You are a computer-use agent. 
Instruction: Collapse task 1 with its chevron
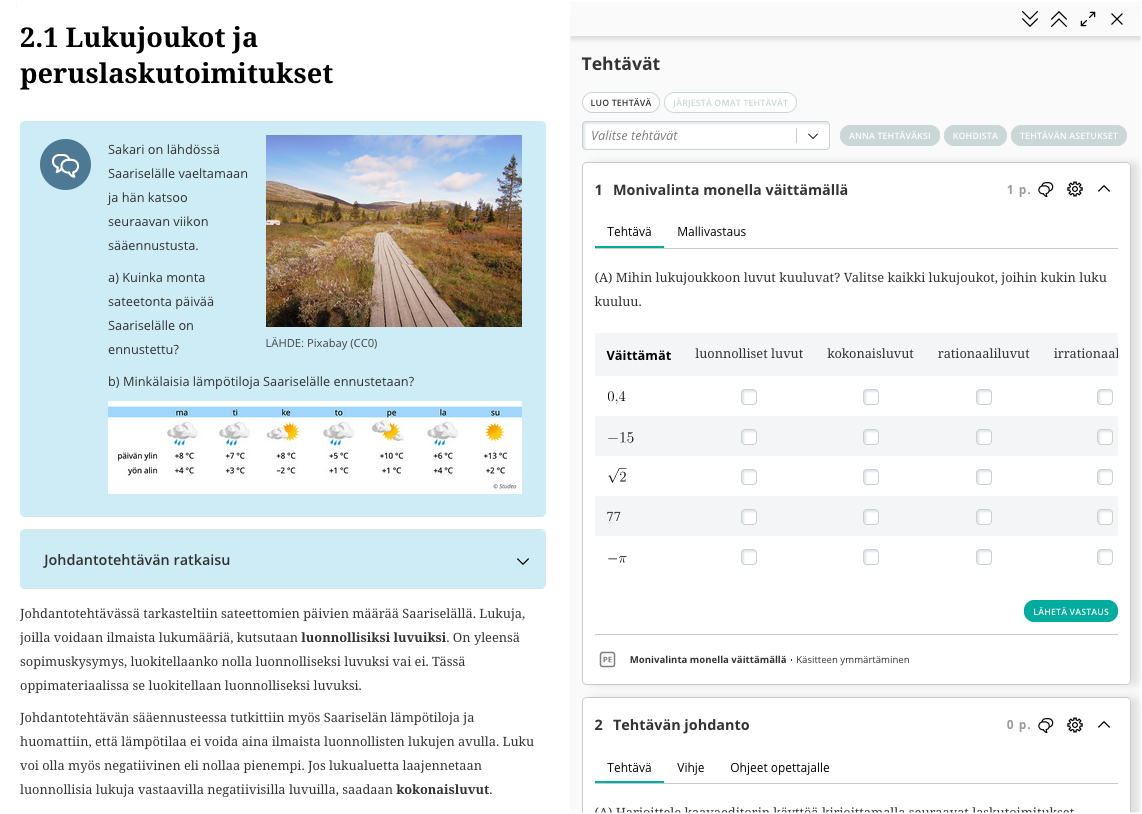[1104, 189]
